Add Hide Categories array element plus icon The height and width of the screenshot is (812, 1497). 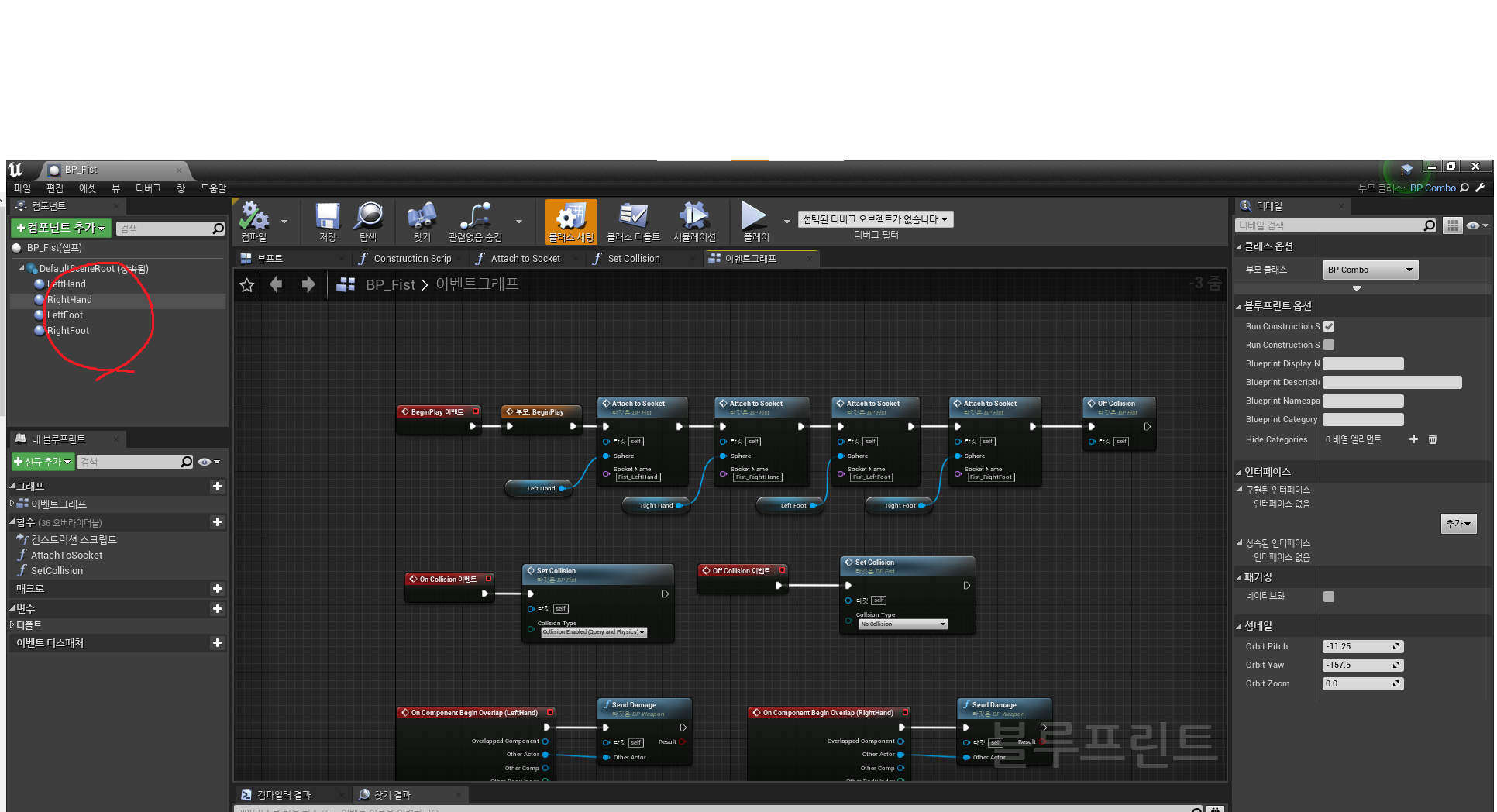[1413, 439]
